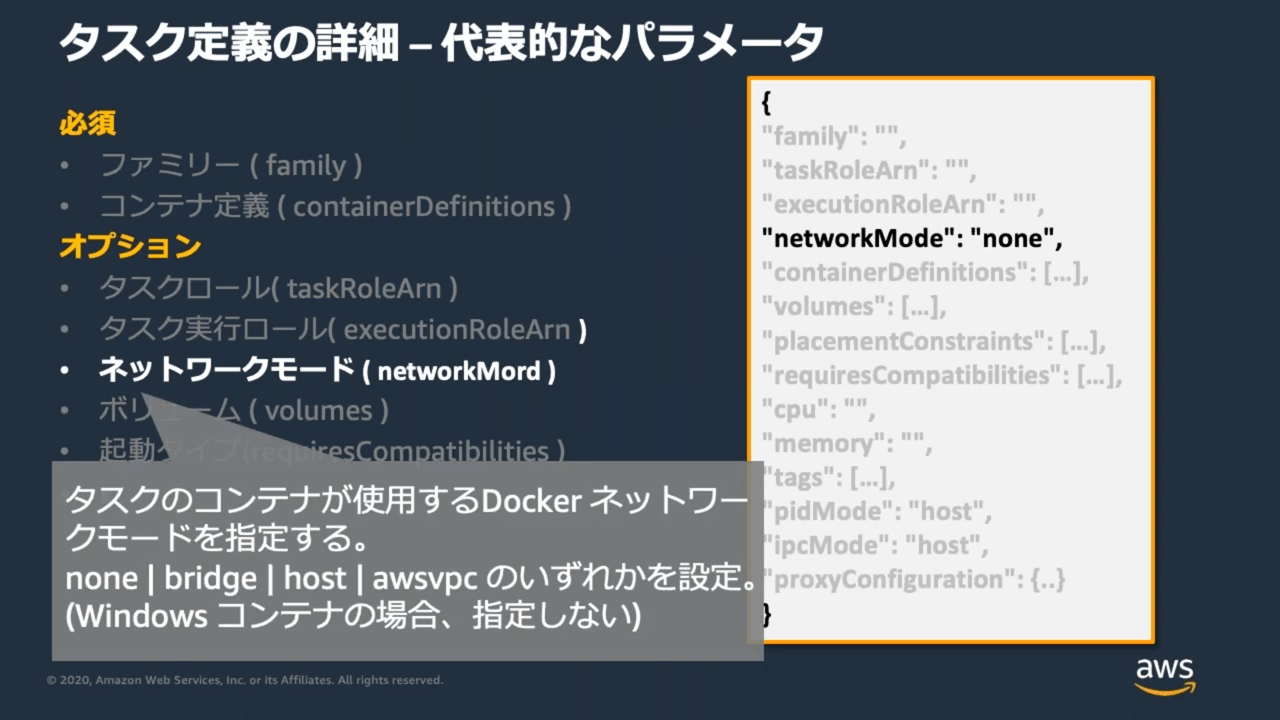This screenshot has width=1280, height=720.
Task: Click the "requiresCompatibilities": [...] JSON line
Action: coord(942,375)
